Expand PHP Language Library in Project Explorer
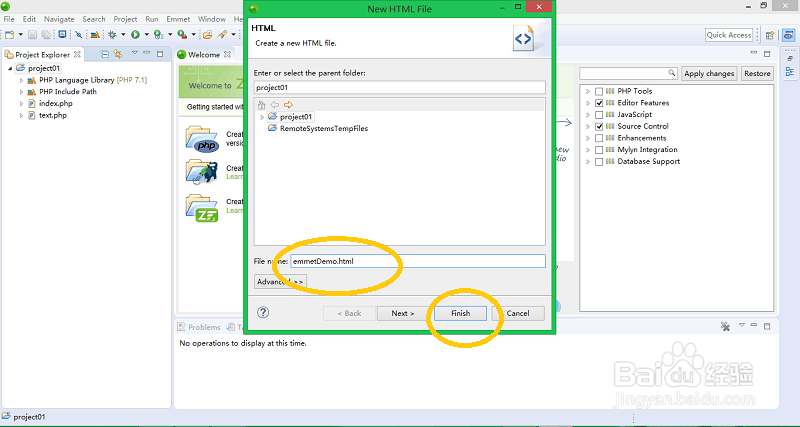The image size is (800, 427). [21, 80]
